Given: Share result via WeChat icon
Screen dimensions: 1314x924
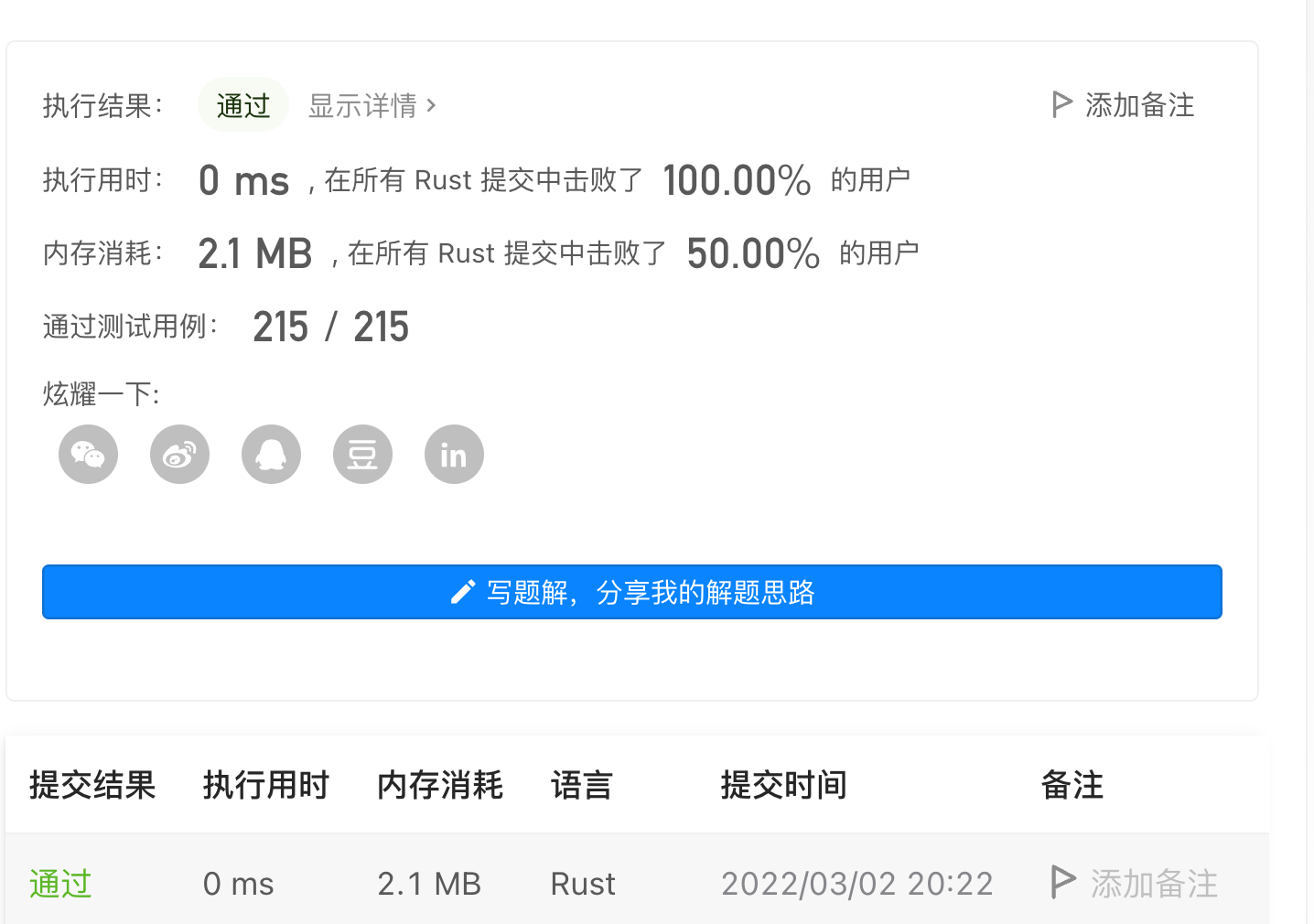Looking at the screenshot, I should (x=88, y=455).
